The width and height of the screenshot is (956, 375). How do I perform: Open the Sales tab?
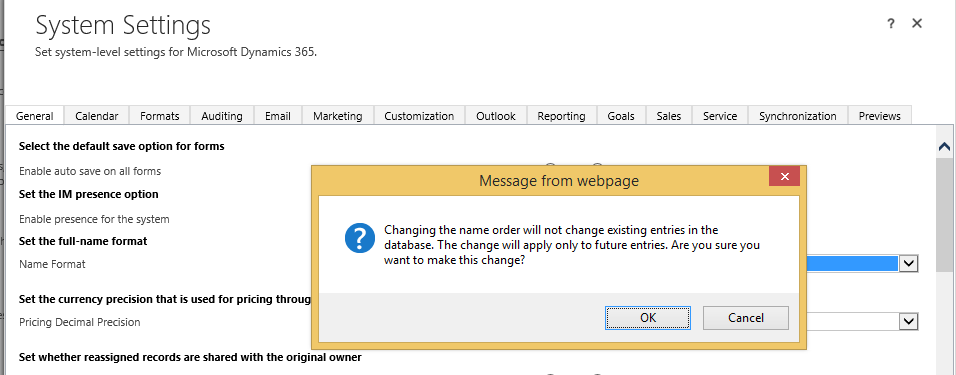point(669,116)
